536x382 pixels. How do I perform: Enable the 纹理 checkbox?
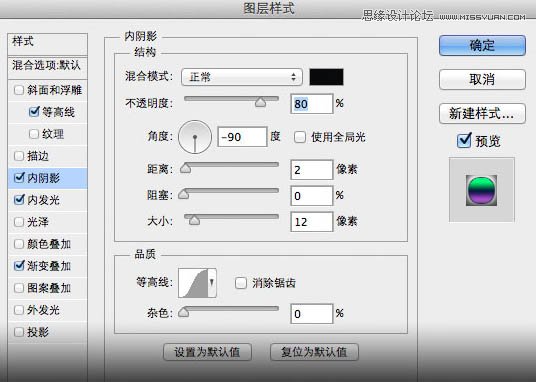tap(34, 134)
